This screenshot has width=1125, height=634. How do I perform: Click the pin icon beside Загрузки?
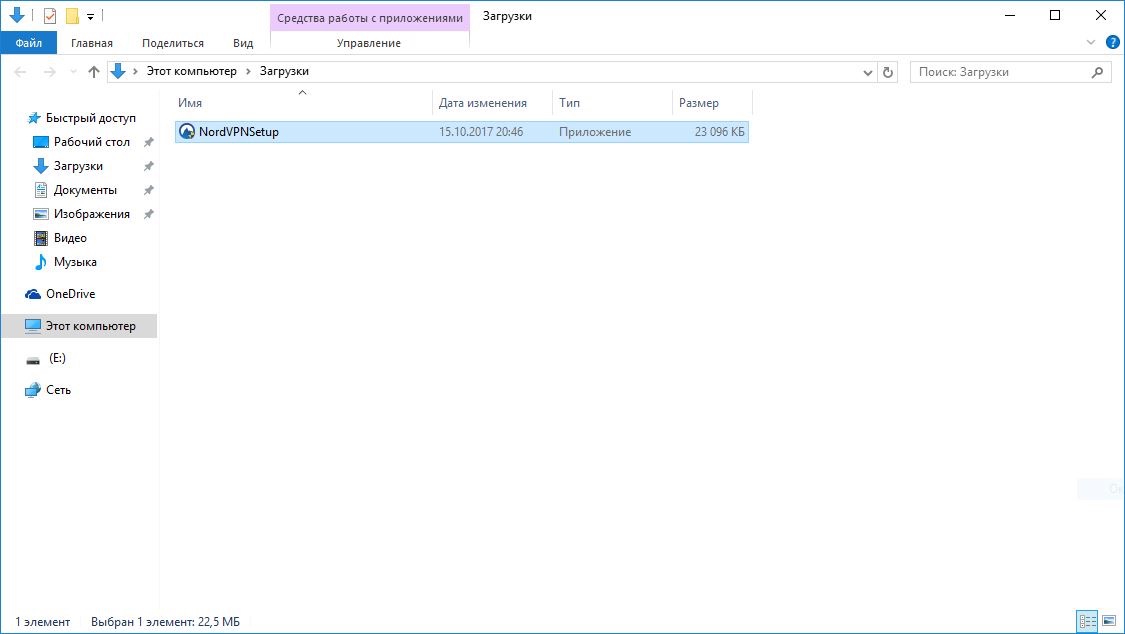(149, 166)
